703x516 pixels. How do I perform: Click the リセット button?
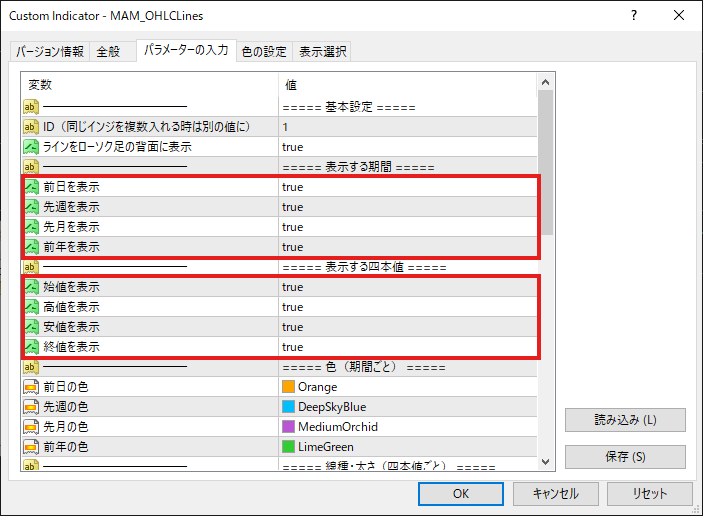(x=650, y=494)
